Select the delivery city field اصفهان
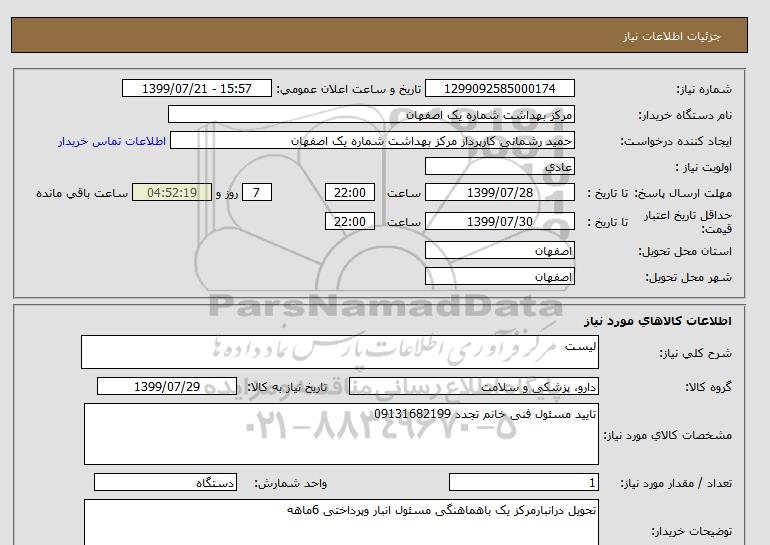Image resolution: width=770 pixels, height=545 pixels. pyautogui.click(x=499, y=276)
